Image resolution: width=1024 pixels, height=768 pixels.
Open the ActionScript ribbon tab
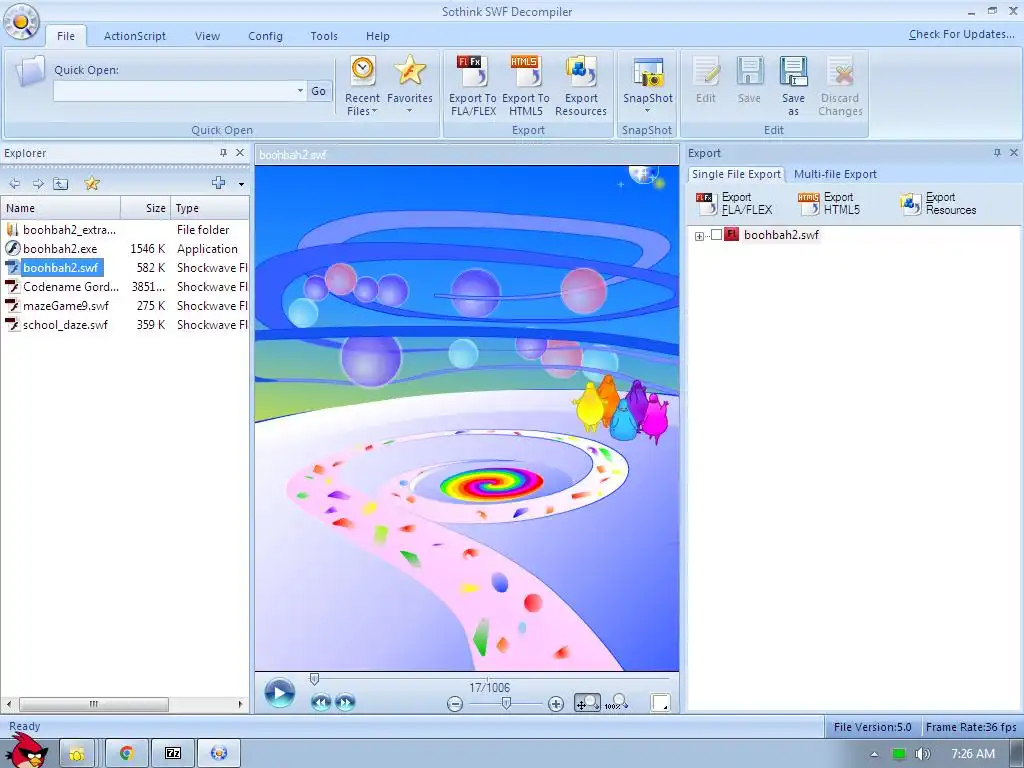click(135, 36)
